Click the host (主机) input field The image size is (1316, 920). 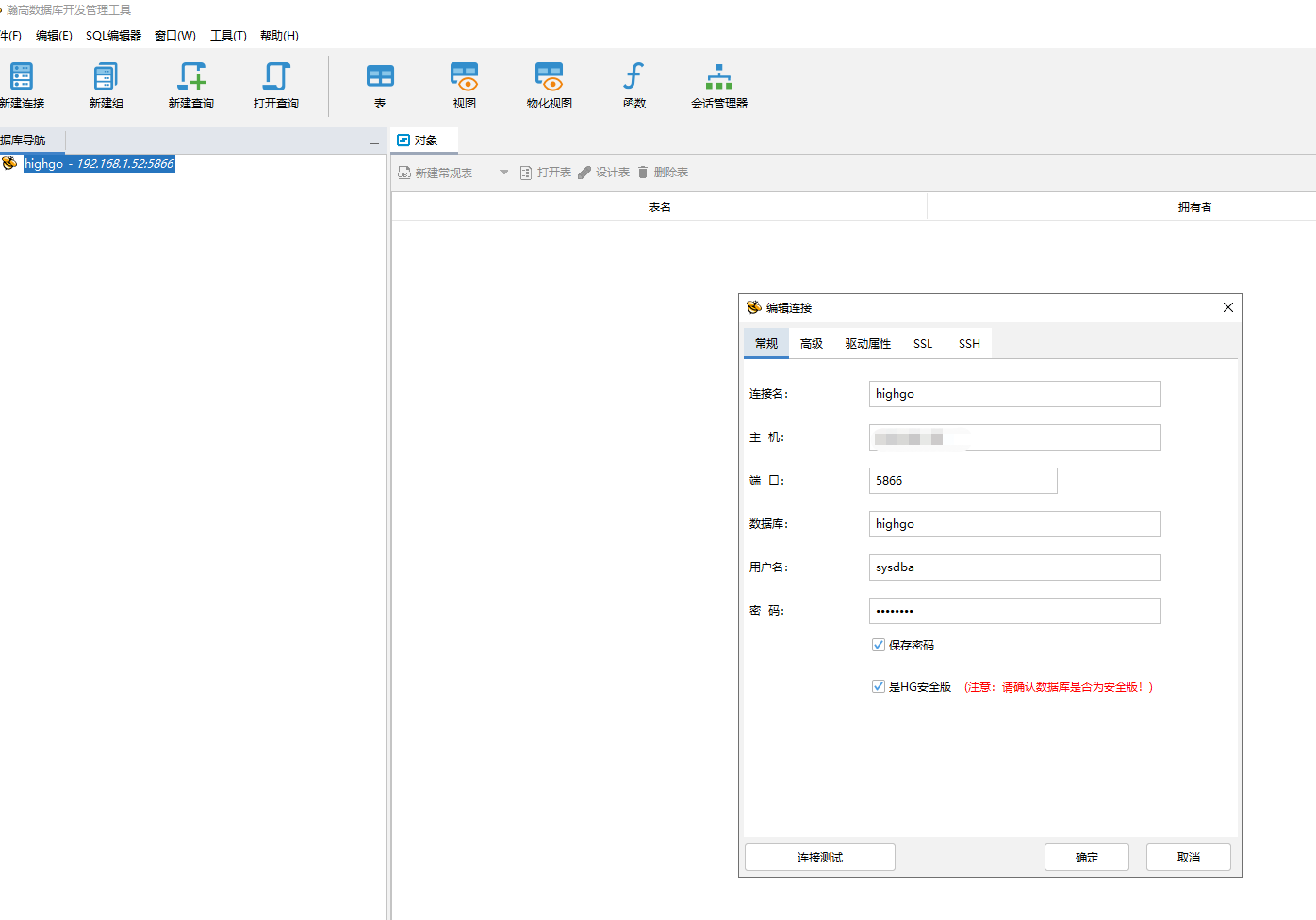coord(1014,437)
